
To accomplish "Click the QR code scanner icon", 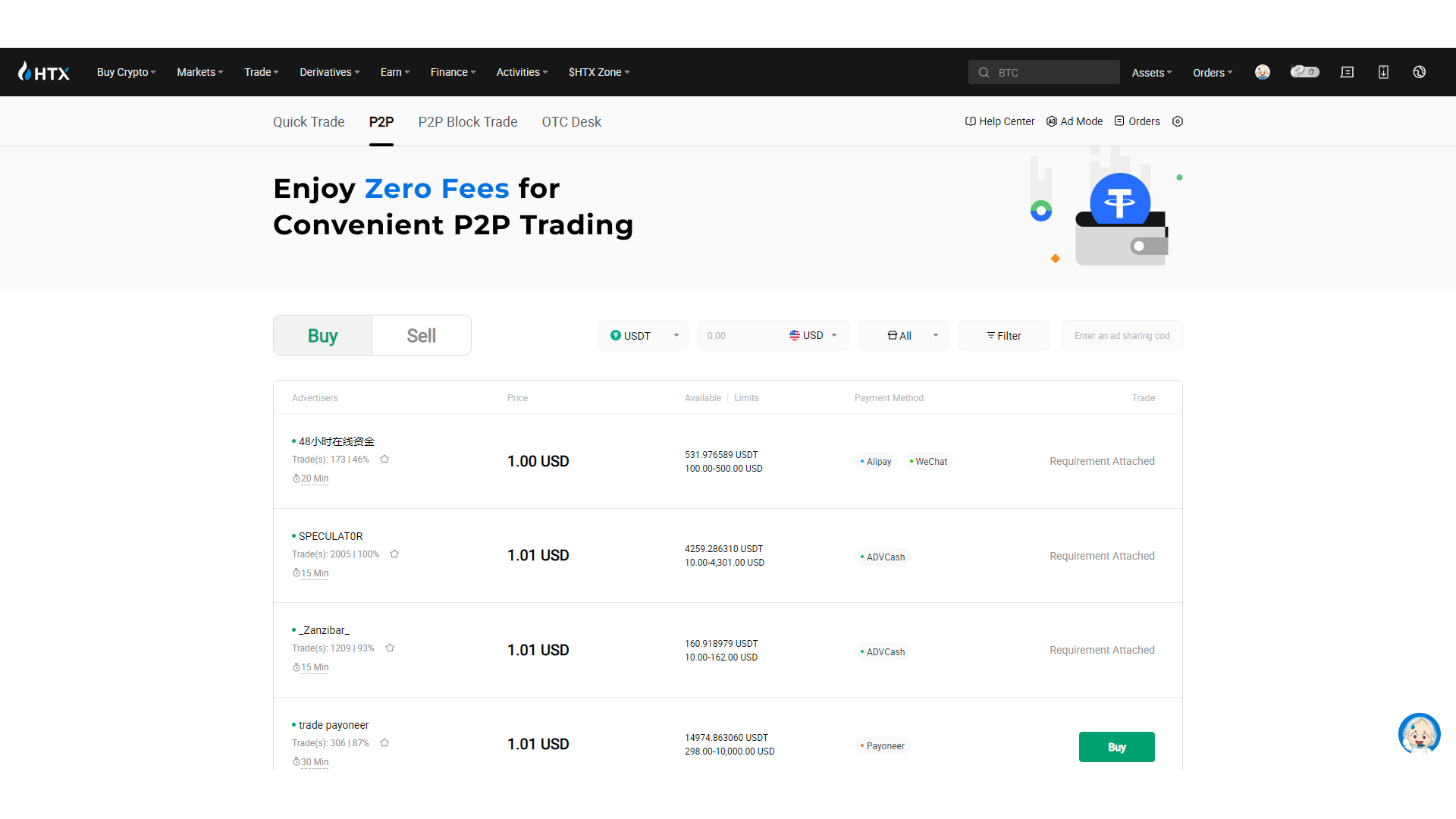I will click(1383, 72).
